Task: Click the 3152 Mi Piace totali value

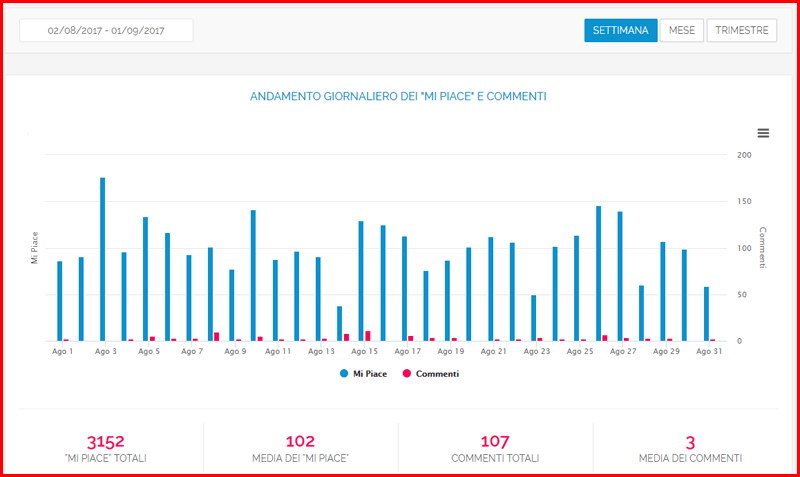Action: pyautogui.click(x=106, y=441)
